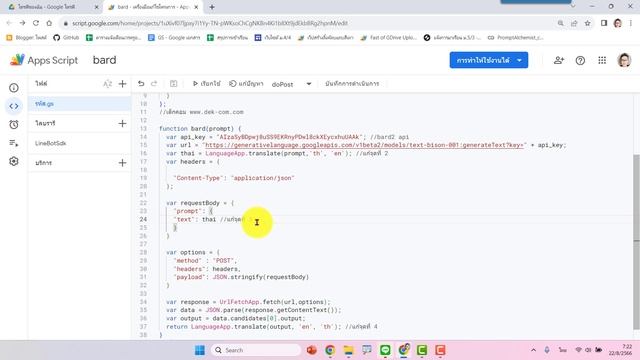
Task: Click the generativelanguage API URL in code
Action: [x=364, y=145]
